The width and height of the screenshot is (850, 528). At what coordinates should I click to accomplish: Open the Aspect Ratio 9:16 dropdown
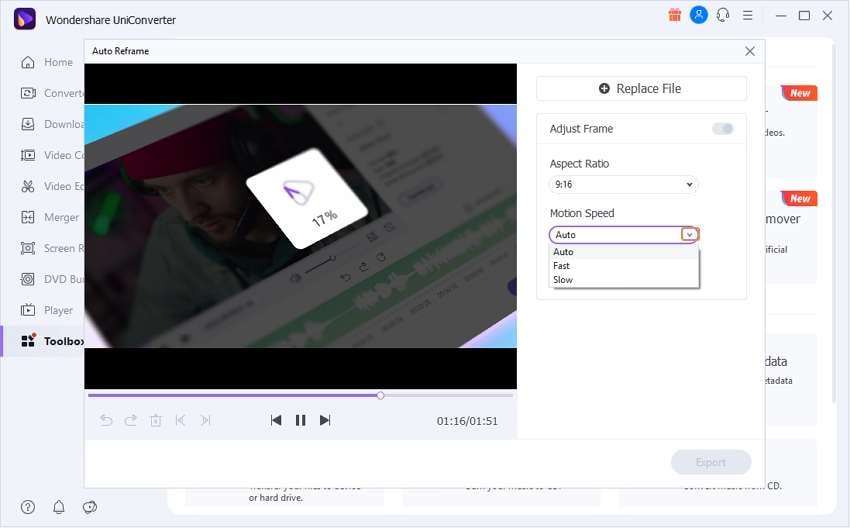623,185
